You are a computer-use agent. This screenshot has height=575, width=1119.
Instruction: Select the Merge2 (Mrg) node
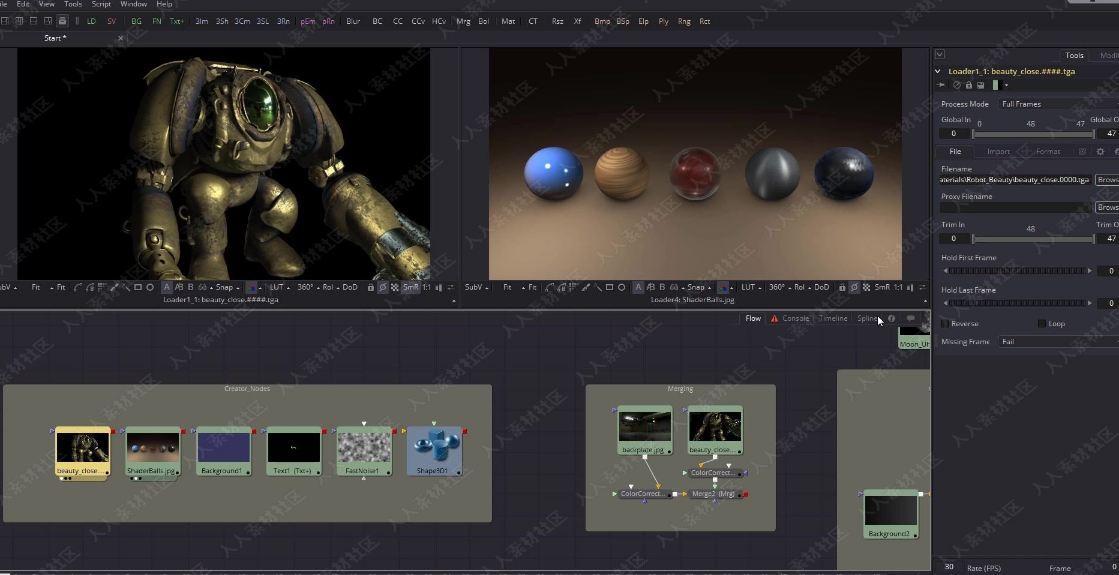714,494
